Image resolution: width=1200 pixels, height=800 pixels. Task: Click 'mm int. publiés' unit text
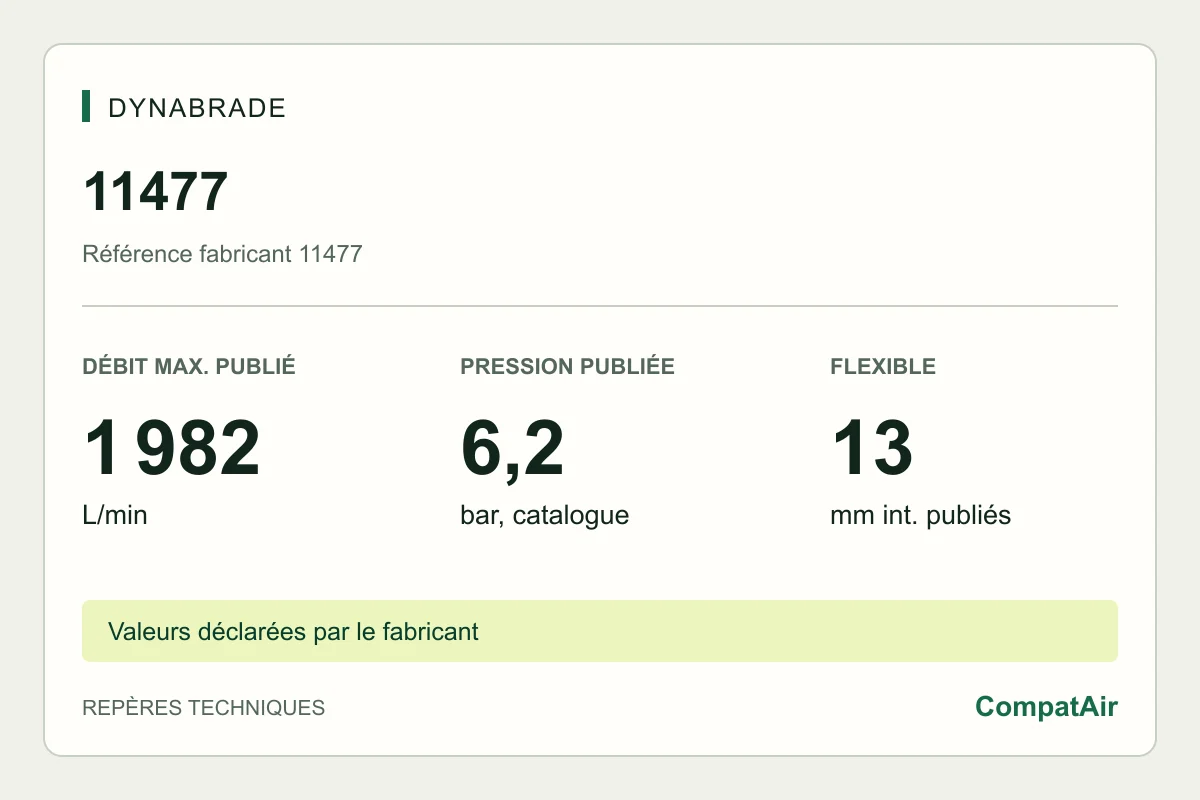pyautogui.click(x=920, y=516)
